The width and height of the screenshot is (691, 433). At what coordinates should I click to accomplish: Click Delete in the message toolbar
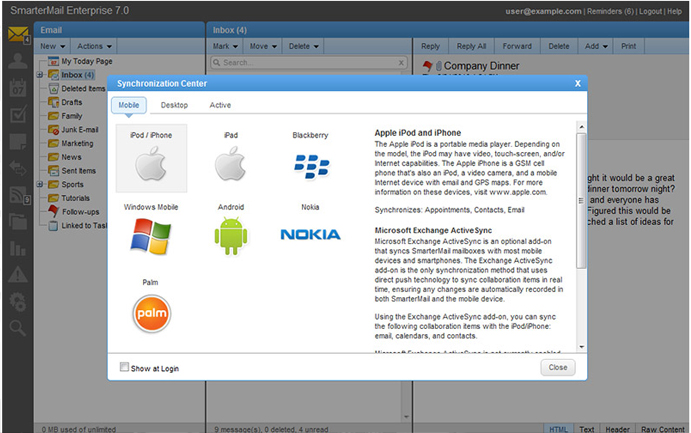[559, 46]
